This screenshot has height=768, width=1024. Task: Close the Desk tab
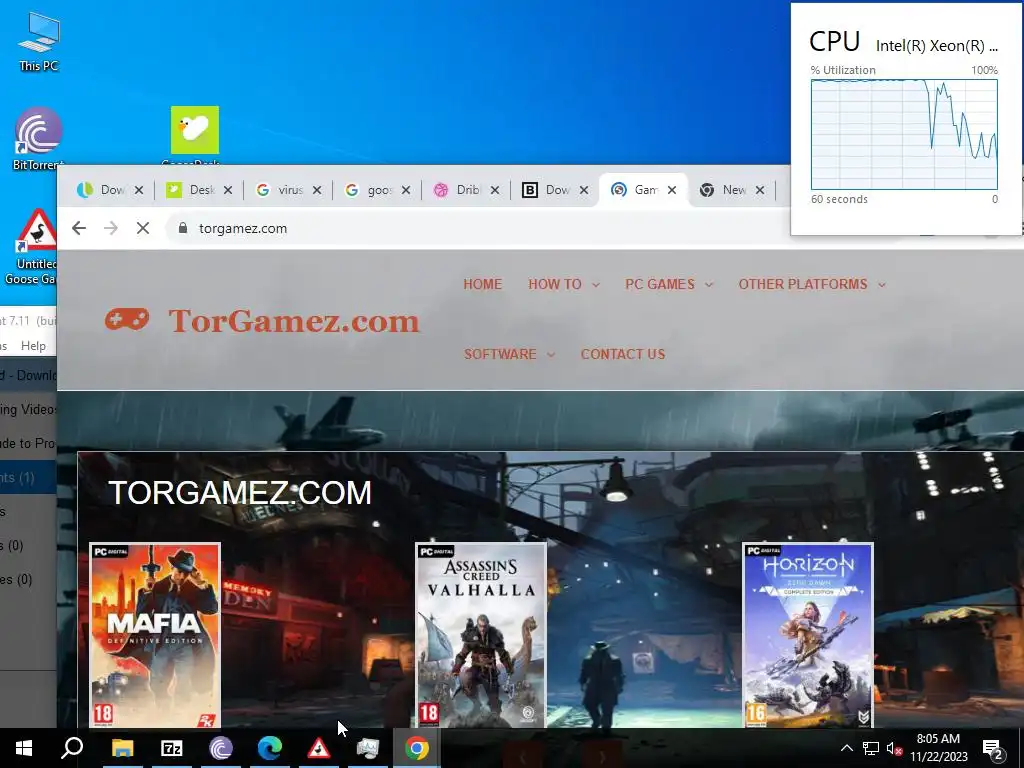click(x=227, y=190)
